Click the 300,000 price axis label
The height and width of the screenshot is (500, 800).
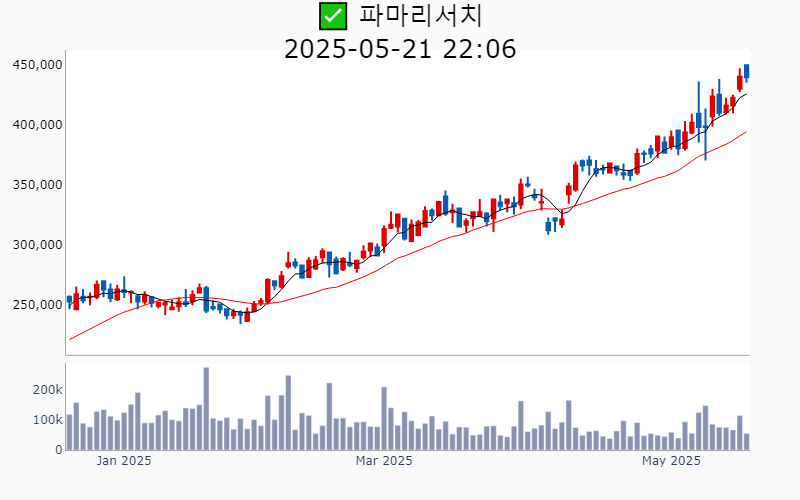click(37, 245)
